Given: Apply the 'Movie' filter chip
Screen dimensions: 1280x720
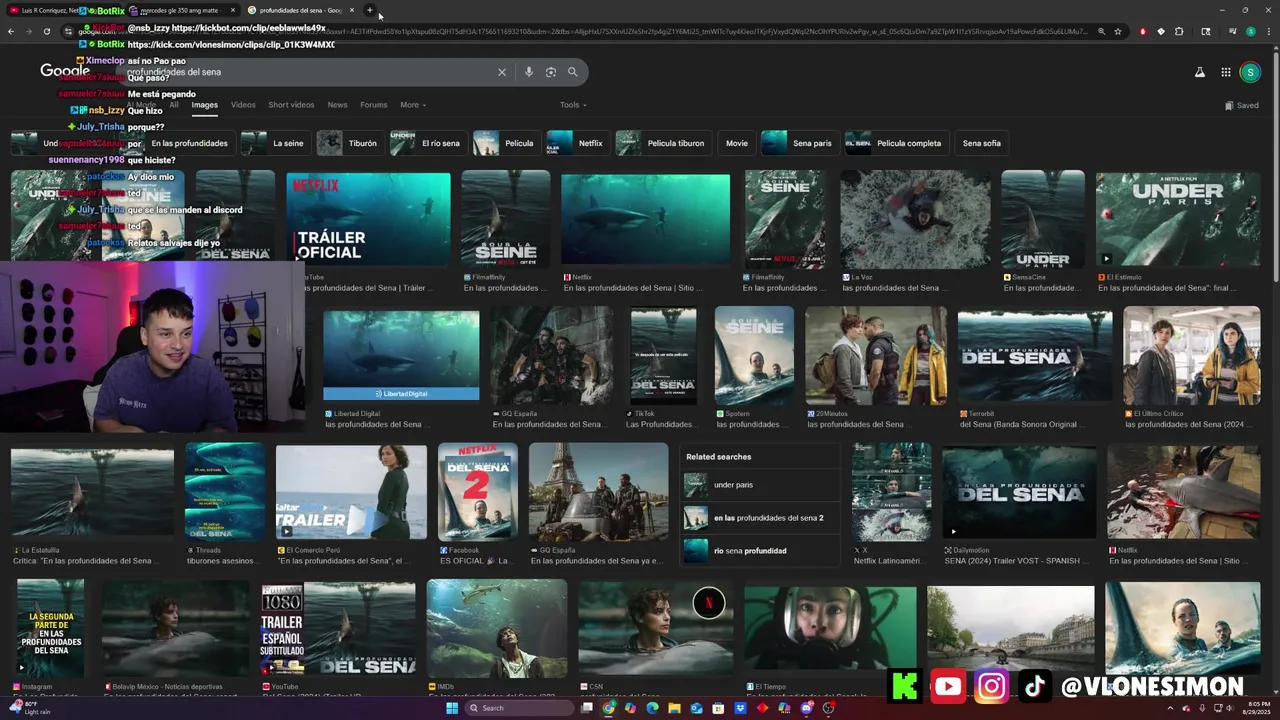Looking at the screenshot, I should [x=737, y=143].
